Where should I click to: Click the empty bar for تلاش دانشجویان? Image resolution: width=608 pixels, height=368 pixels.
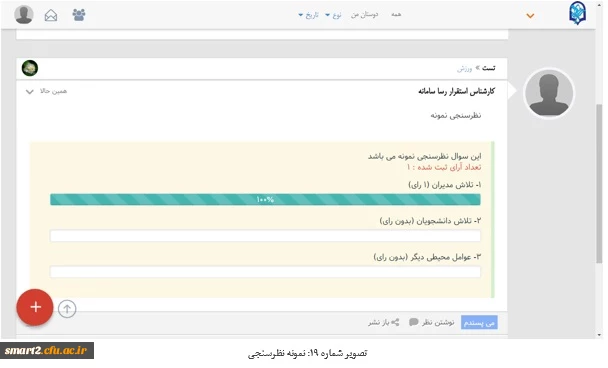[x=265, y=235]
